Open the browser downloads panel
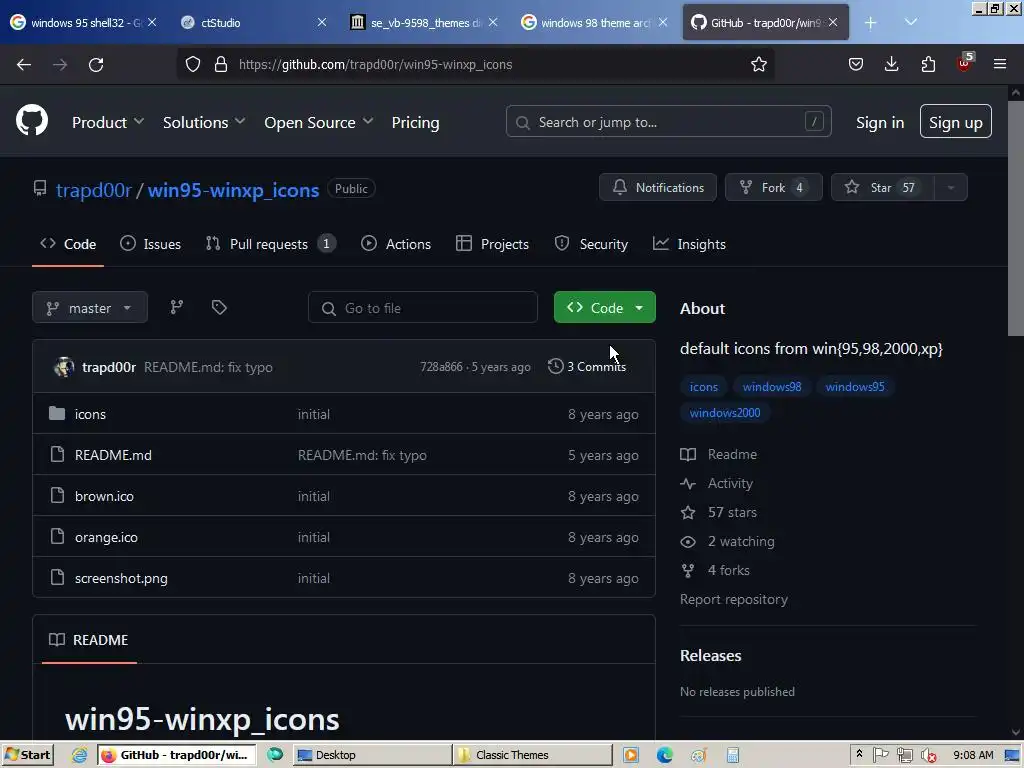The width and height of the screenshot is (1024, 768). tap(891, 64)
